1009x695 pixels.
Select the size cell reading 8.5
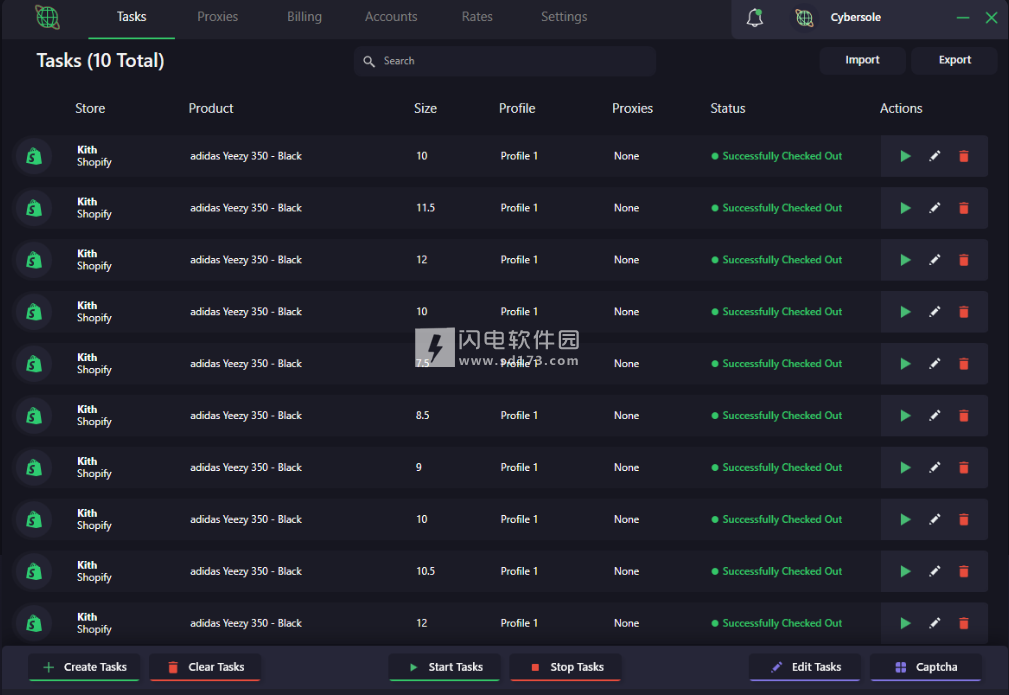tap(422, 416)
